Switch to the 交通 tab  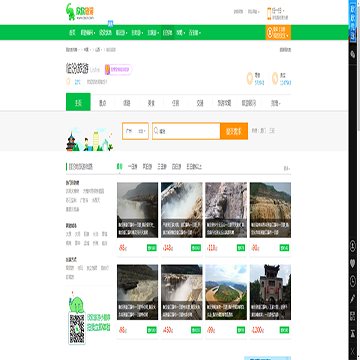point(200,104)
